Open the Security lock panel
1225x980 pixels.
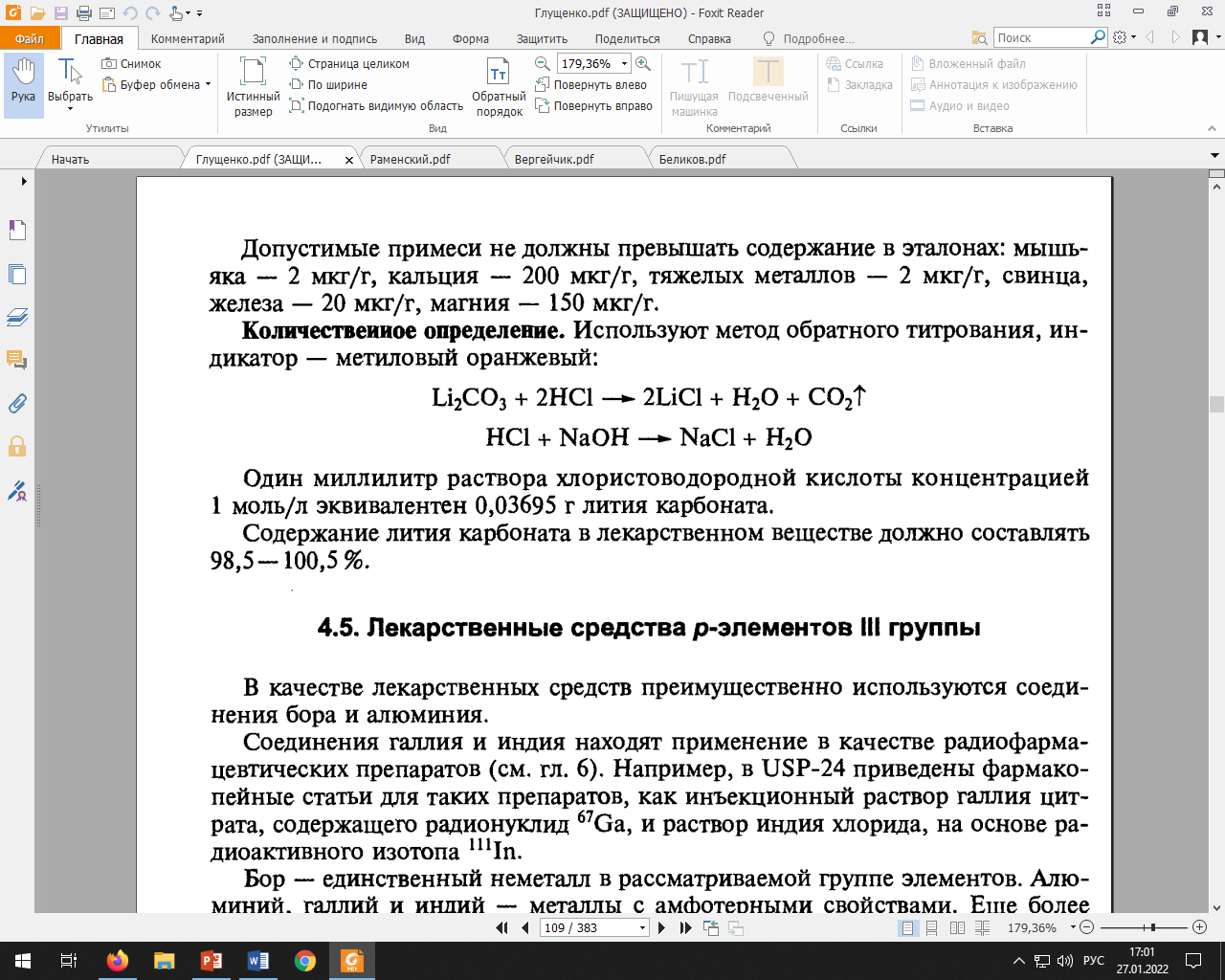pyautogui.click(x=17, y=446)
